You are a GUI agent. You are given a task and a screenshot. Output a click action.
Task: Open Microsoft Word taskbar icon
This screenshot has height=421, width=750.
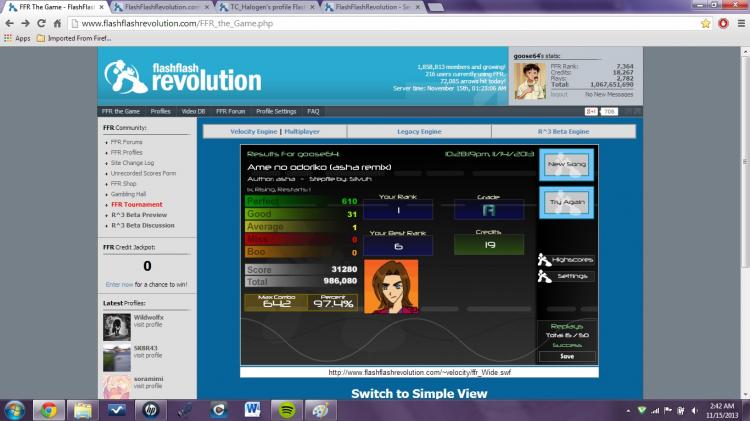click(x=253, y=410)
